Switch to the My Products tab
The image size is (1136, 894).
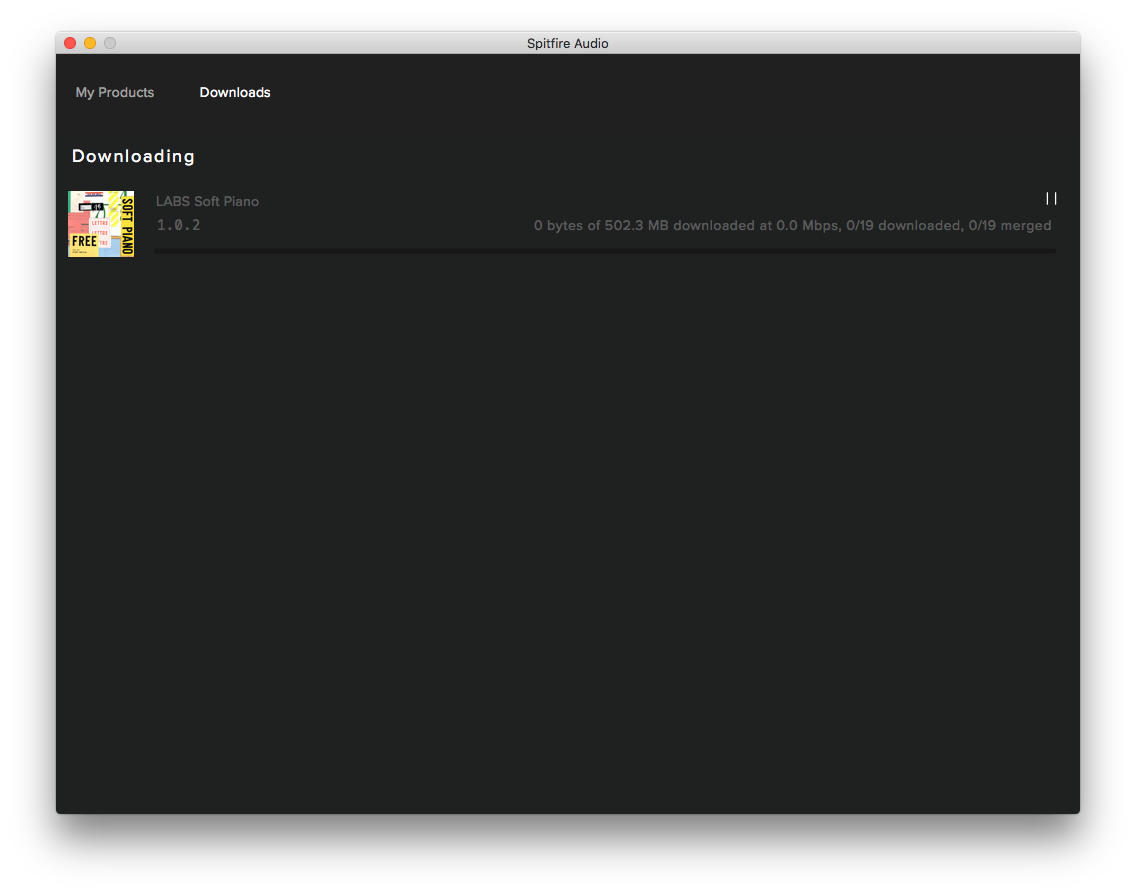point(115,93)
